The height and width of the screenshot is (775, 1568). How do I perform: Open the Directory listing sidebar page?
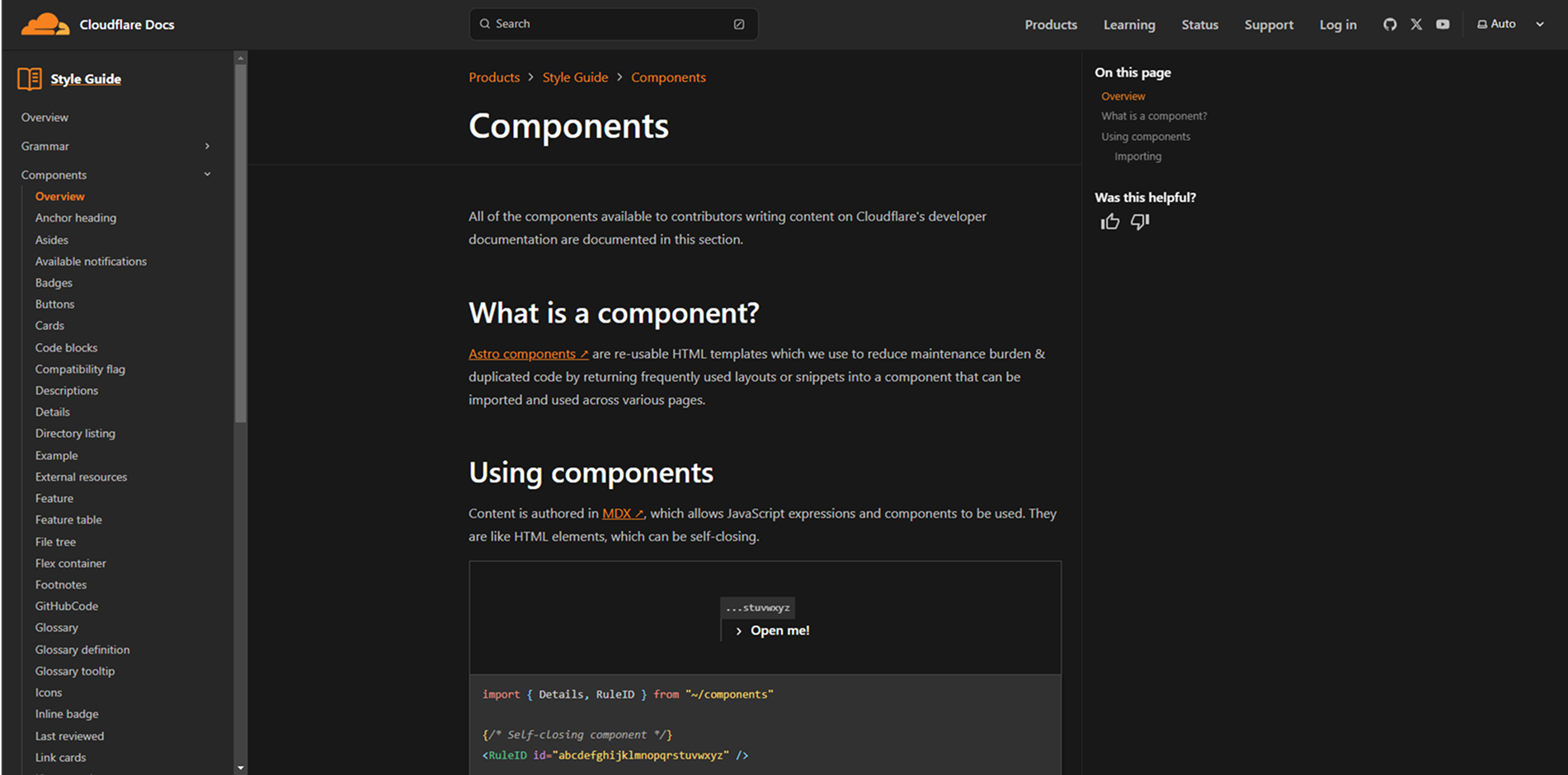click(x=75, y=434)
